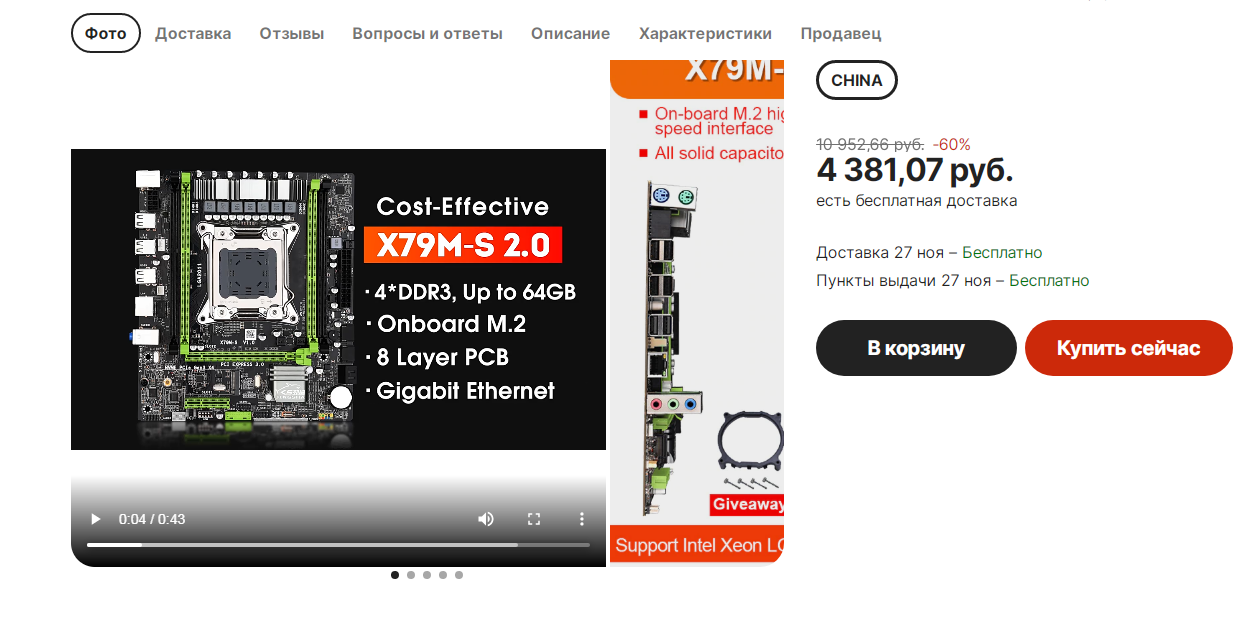Jump to the last carousel dot

[459, 575]
